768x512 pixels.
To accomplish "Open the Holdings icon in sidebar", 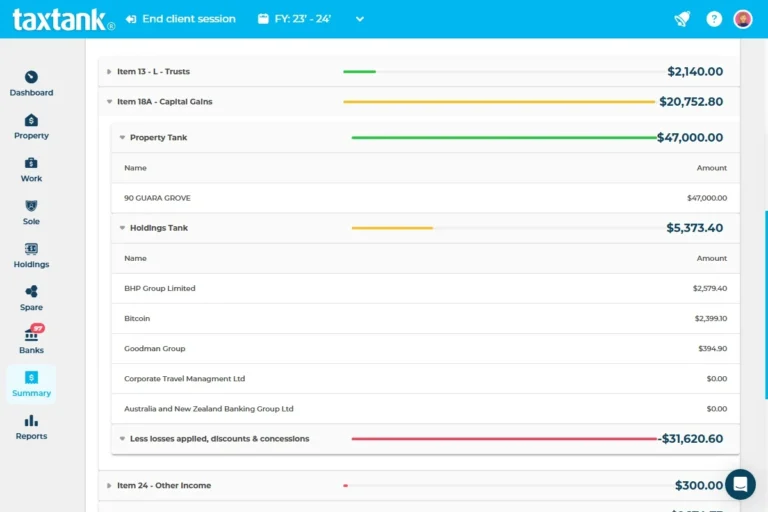I will tap(31, 249).
